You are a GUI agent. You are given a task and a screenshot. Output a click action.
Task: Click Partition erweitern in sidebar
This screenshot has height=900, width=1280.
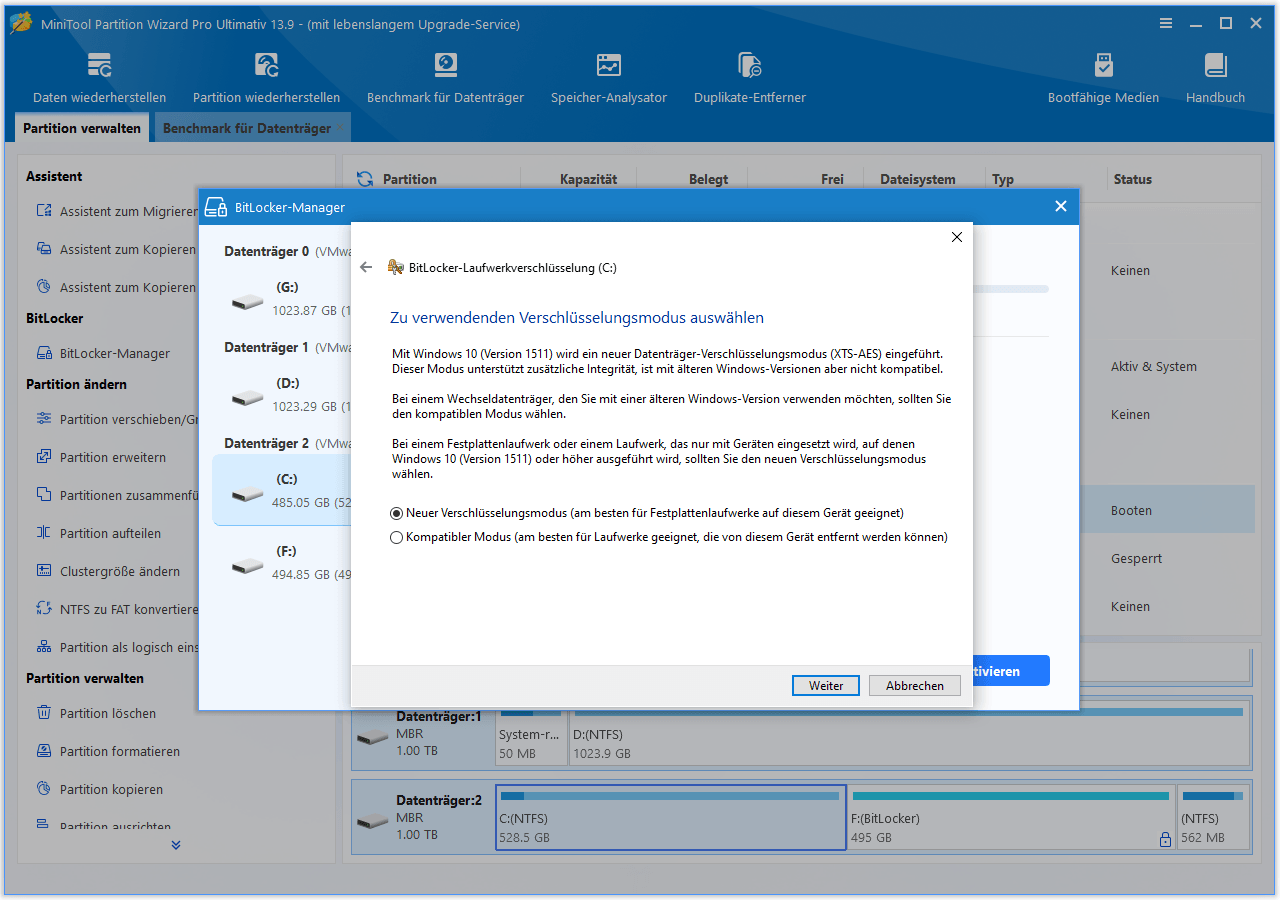click(x=101, y=457)
